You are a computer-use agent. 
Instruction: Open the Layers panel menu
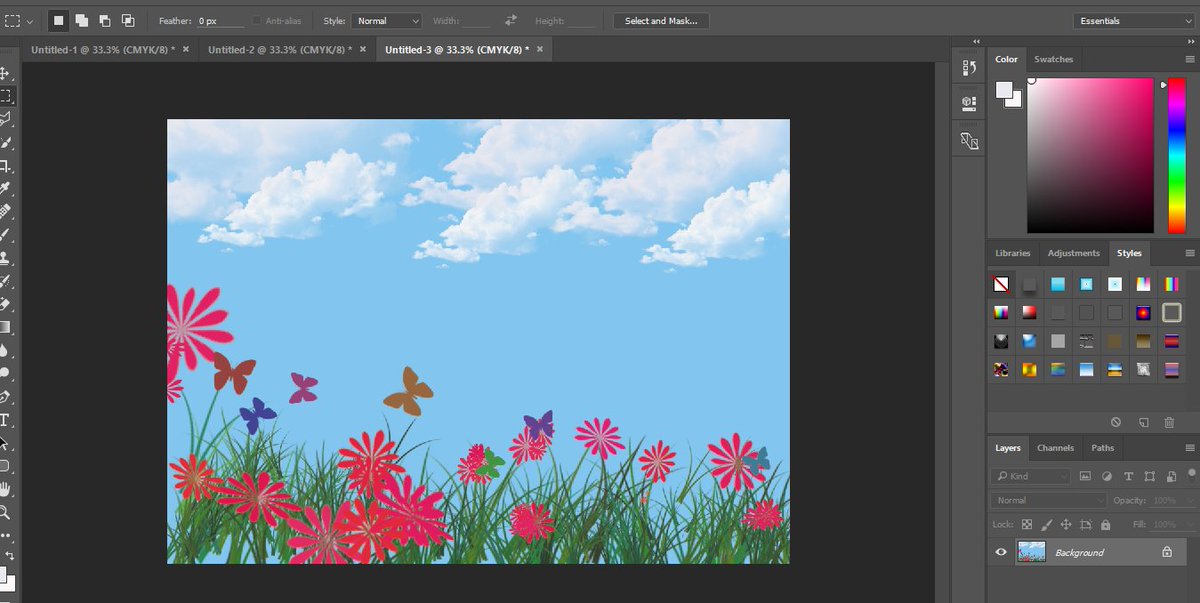(1190, 448)
